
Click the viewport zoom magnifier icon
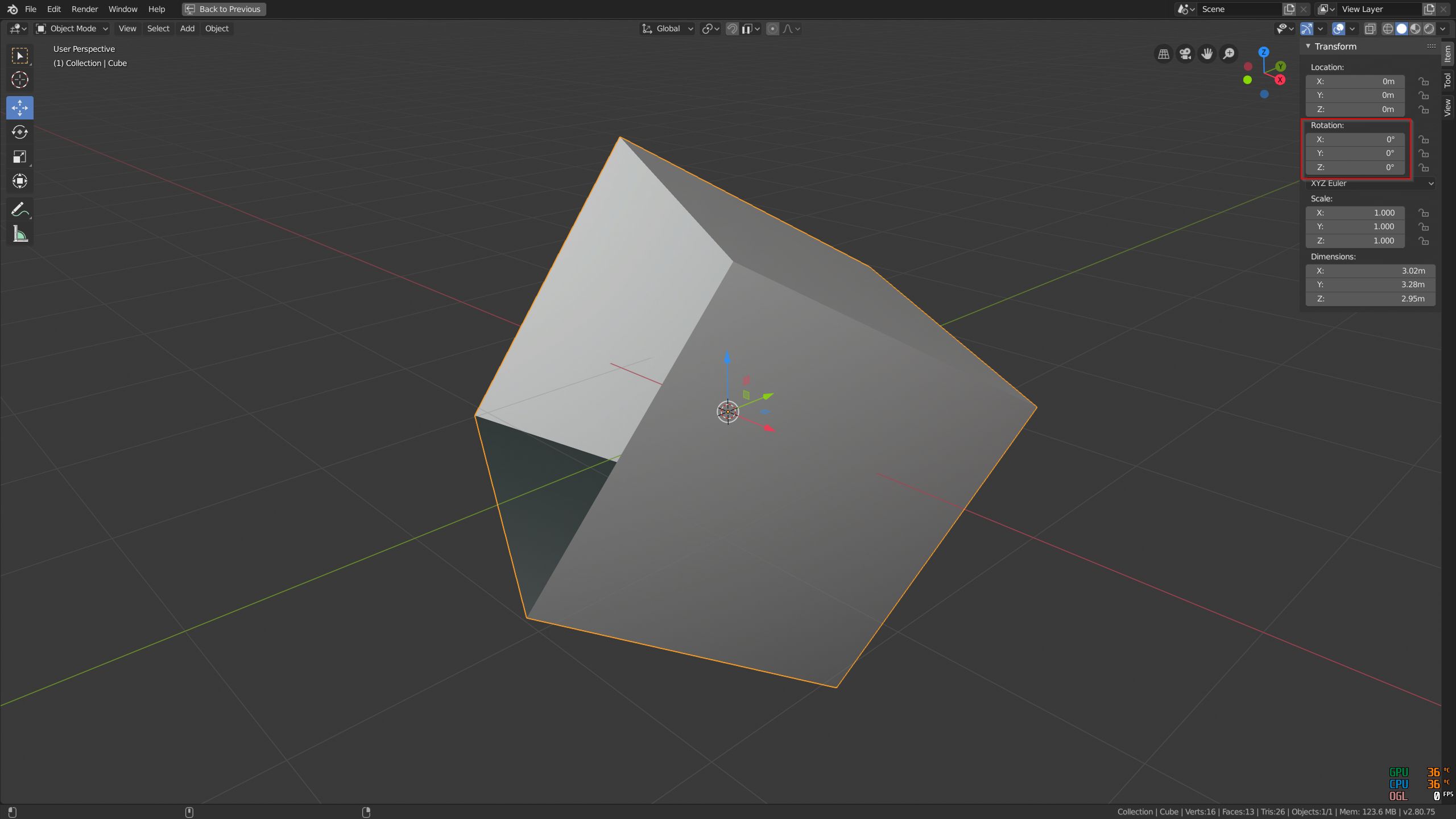click(x=1228, y=53)
